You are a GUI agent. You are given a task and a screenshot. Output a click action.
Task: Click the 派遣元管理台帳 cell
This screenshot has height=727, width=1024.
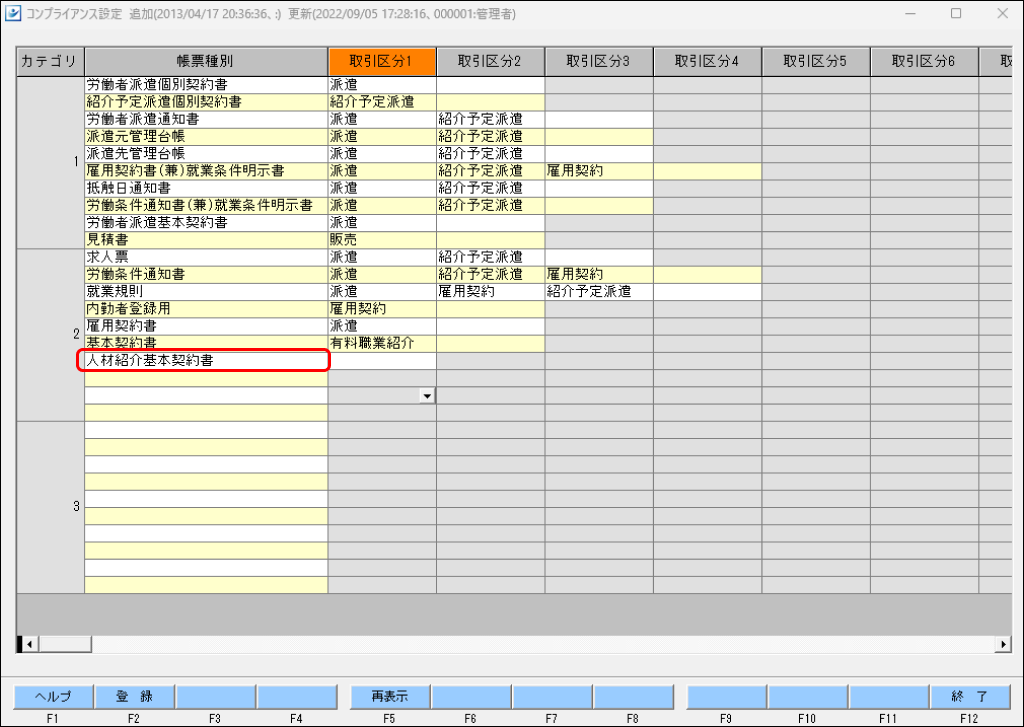coord(206,137)
